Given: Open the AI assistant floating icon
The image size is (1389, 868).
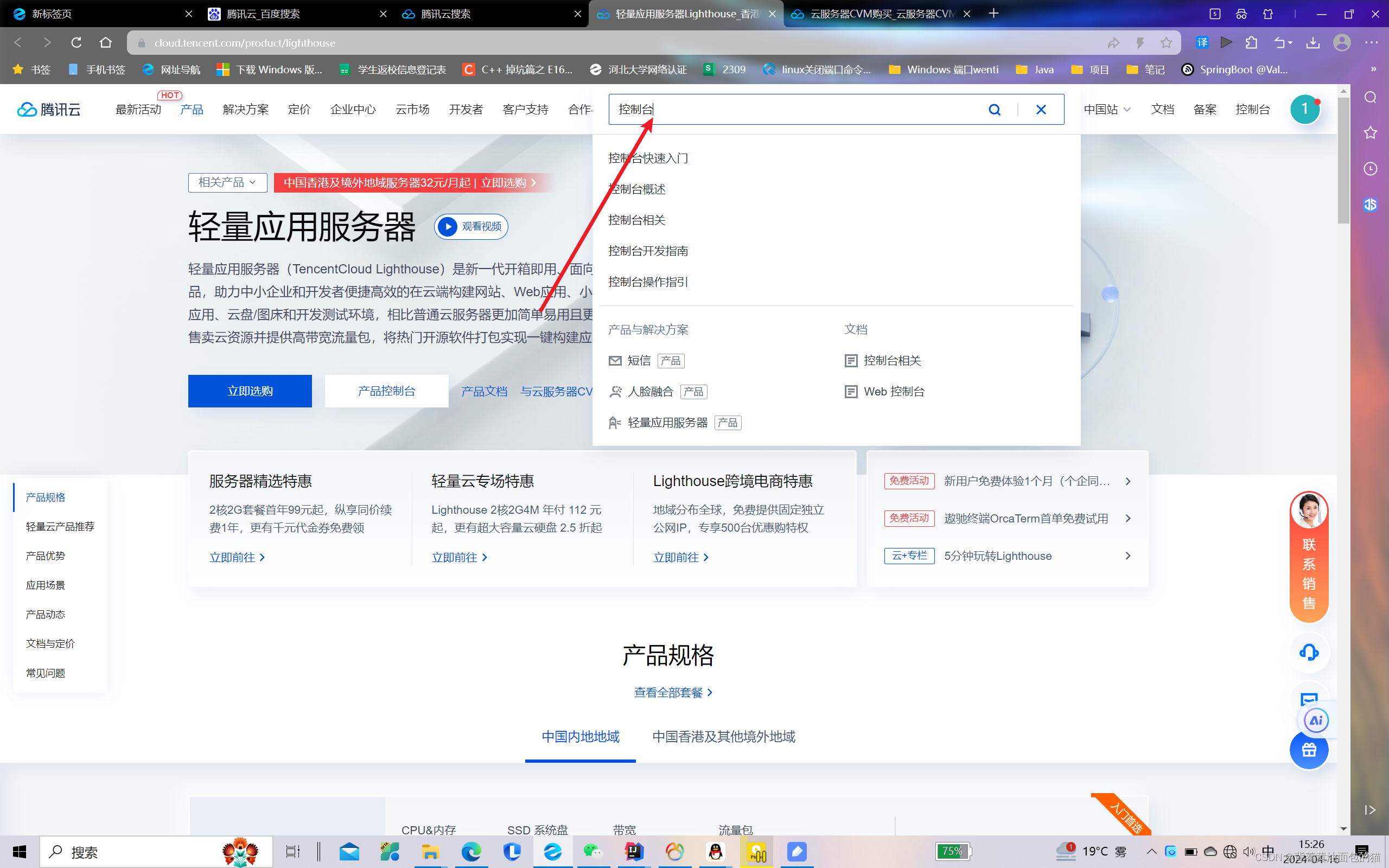Looking at the screenshot, I should tap(1316, 720).
